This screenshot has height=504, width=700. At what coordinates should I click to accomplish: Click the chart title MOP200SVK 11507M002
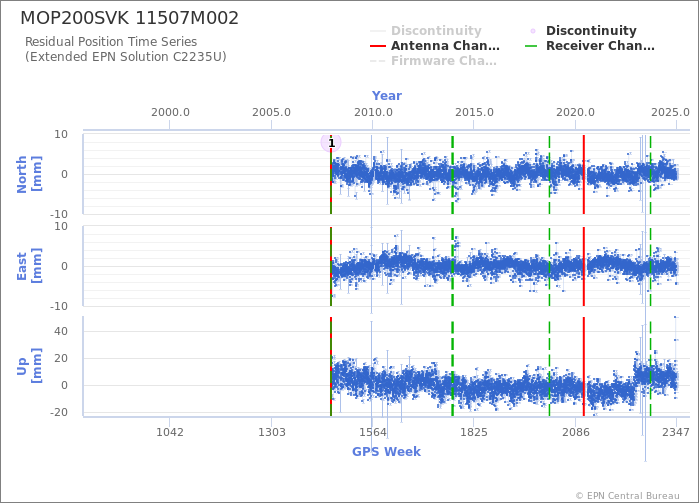click(129, 18)
